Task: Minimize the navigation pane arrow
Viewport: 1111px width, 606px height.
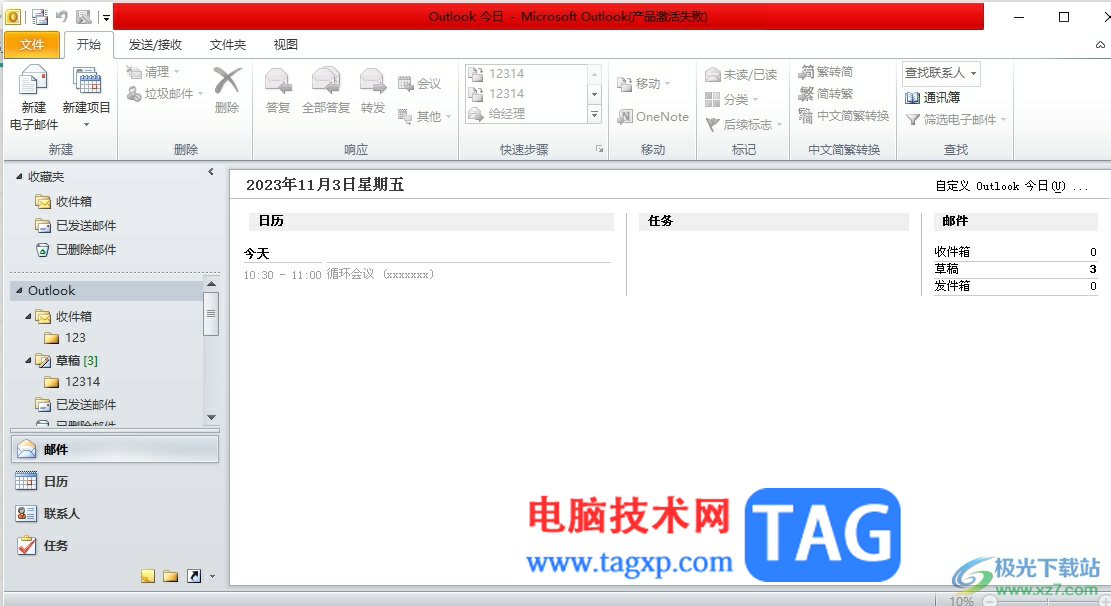Action: click(210, 172)
